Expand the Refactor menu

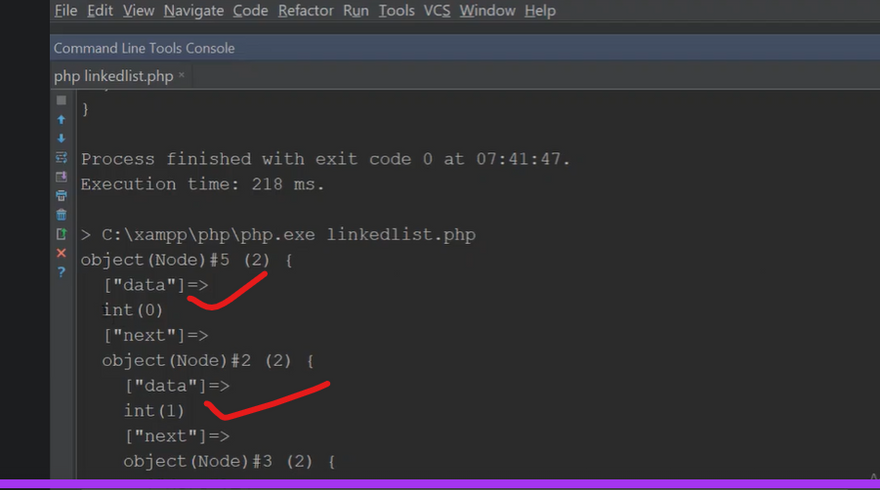pyautogui.click(x=306, y=11)
